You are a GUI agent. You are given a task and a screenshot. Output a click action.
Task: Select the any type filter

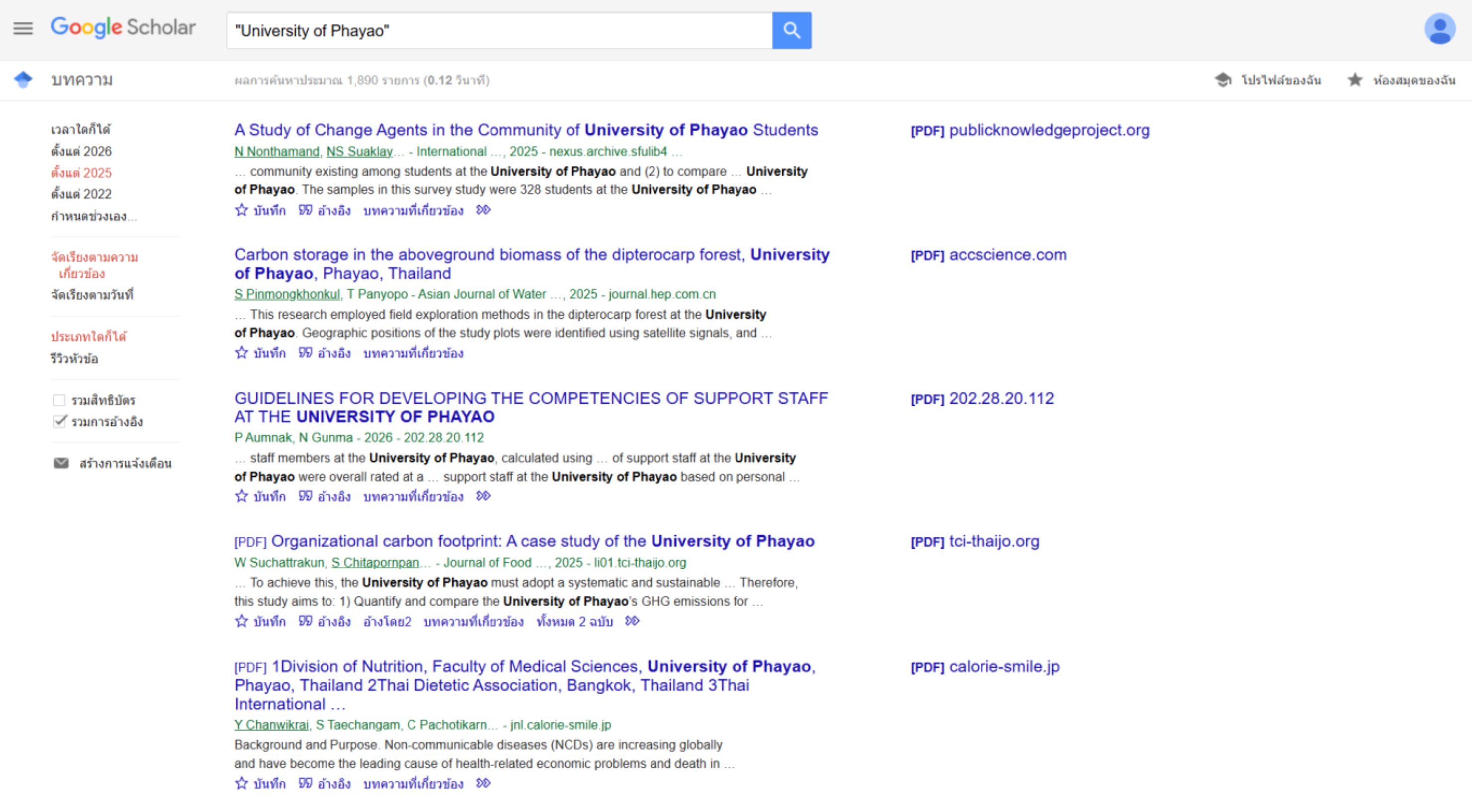coord(88,336)
